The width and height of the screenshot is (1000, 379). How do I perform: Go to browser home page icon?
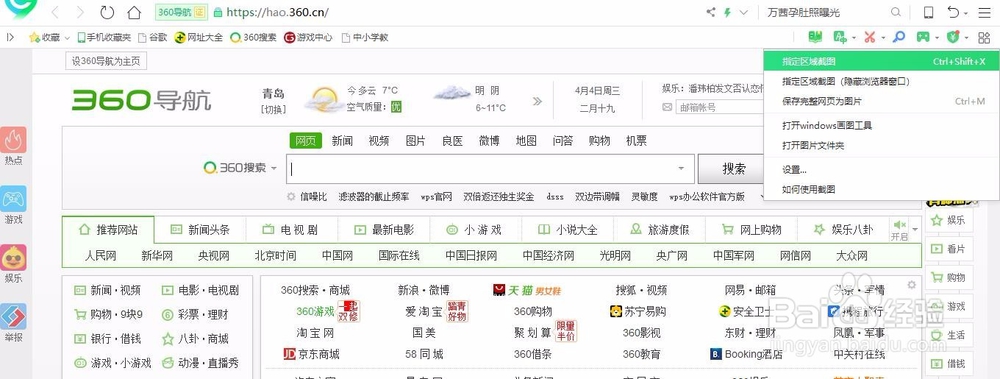point(134,12)
